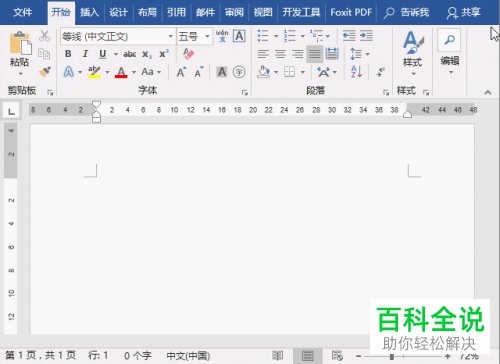Apply multilevel list

[316, 36]
